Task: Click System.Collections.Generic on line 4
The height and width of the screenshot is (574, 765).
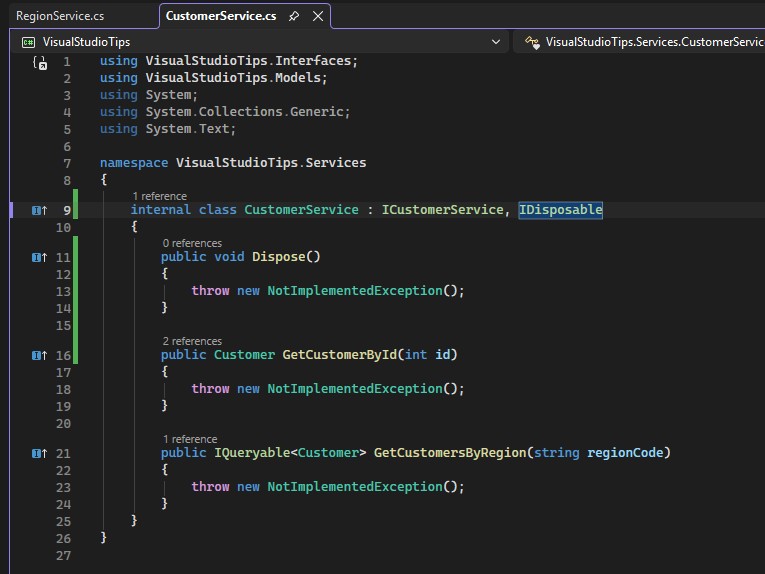Action: 244,112
